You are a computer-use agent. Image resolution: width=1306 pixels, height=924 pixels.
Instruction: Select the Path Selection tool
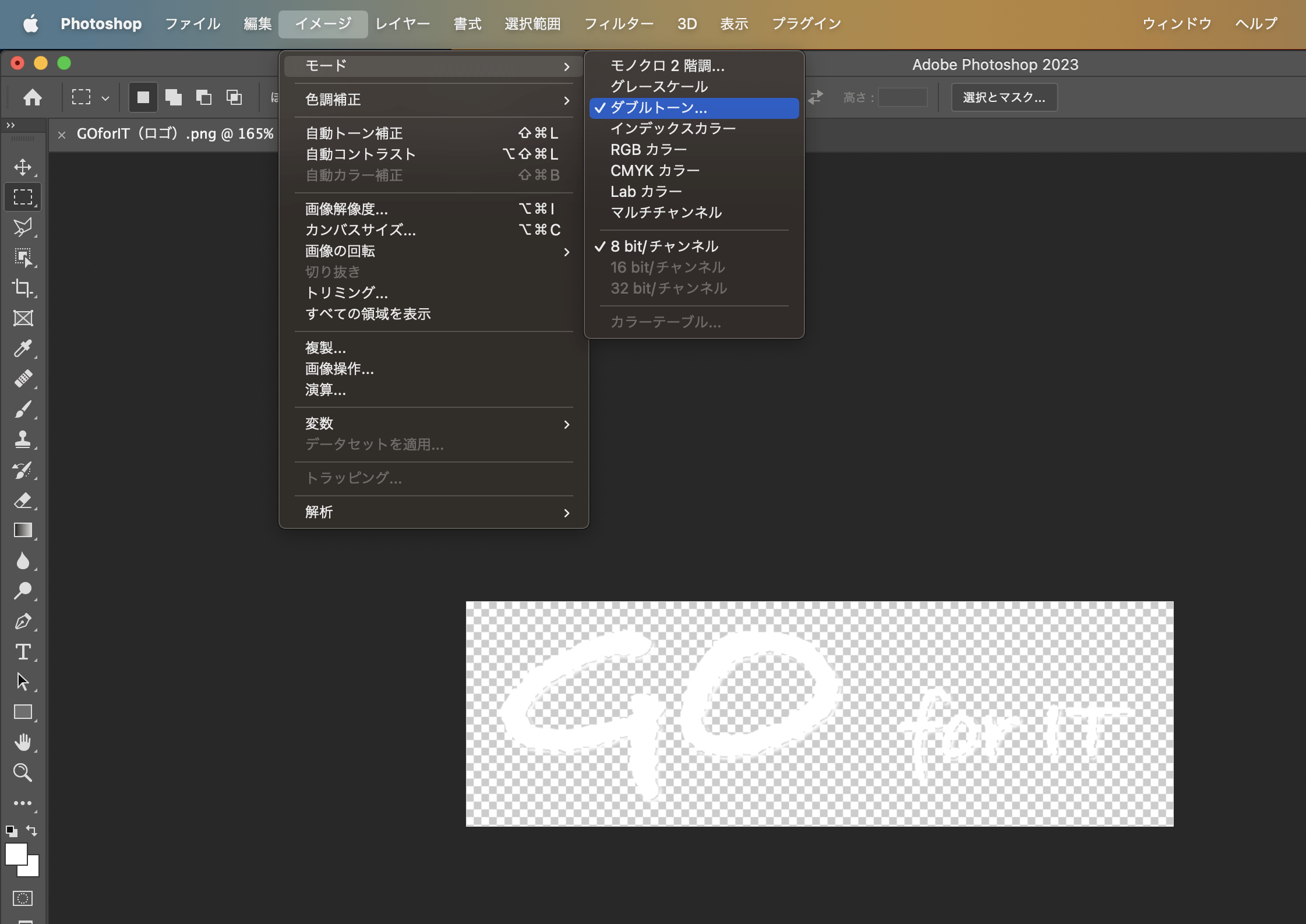coord(23,682)
